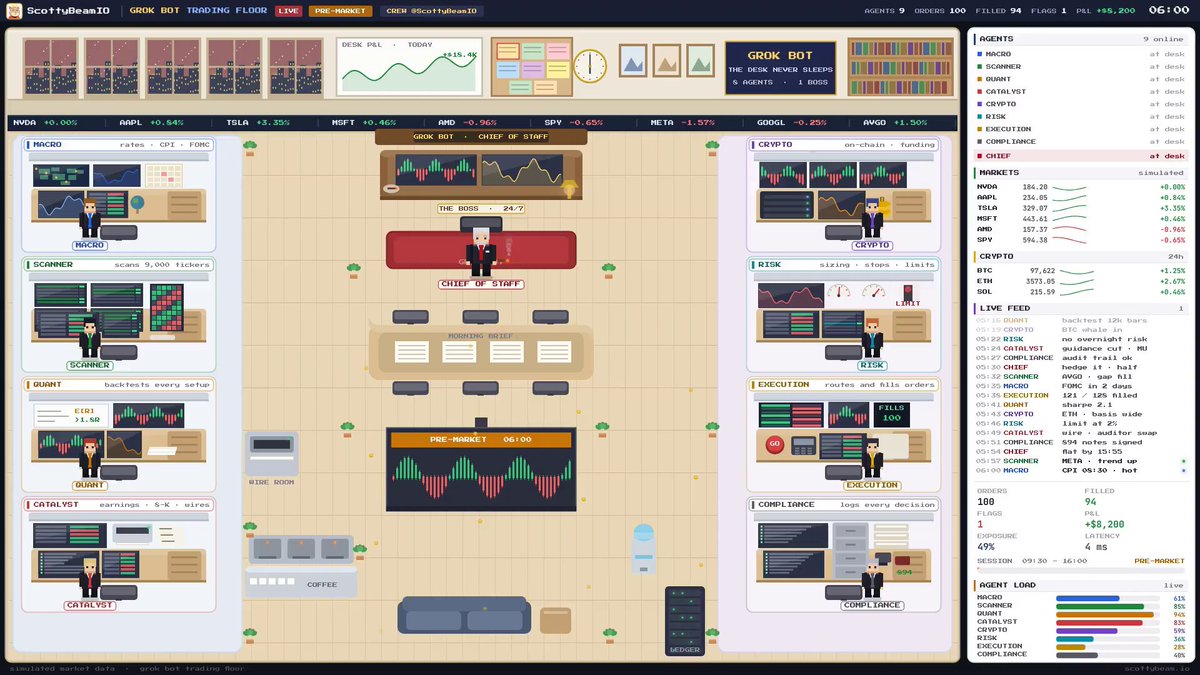
Task: Select the Execution agent character
Action: point(872,459)
